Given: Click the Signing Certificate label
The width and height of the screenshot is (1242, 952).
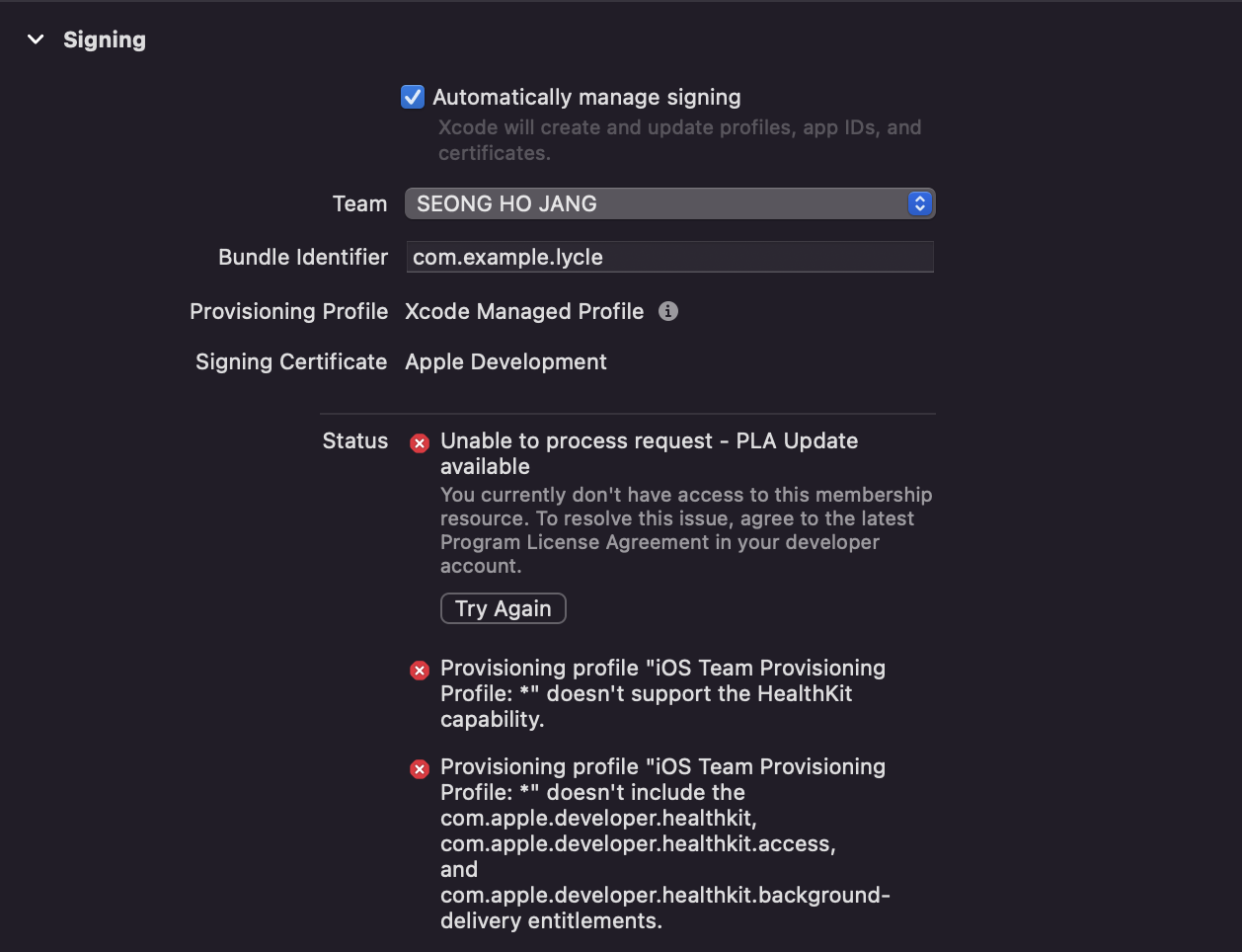Looking at the screenshot, I should pos(291,361).
